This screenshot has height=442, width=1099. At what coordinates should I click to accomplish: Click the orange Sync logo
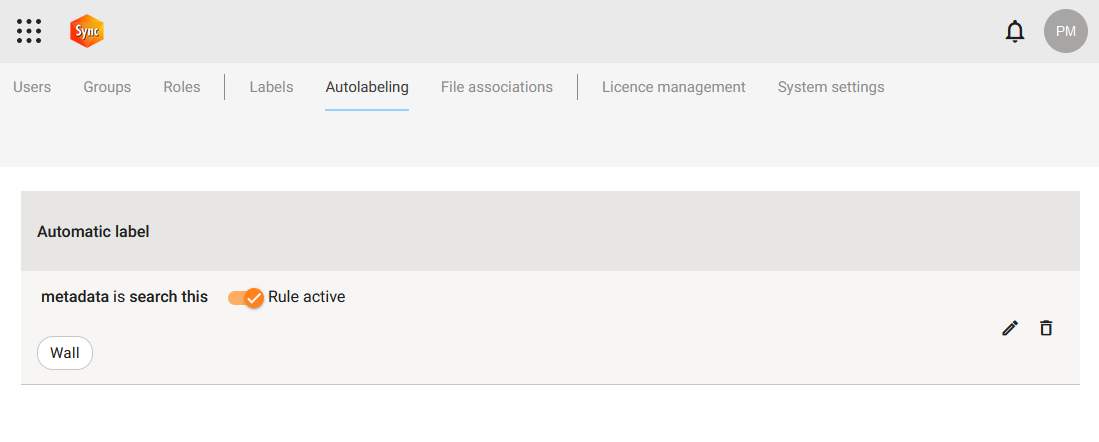[x=87, y=31]
